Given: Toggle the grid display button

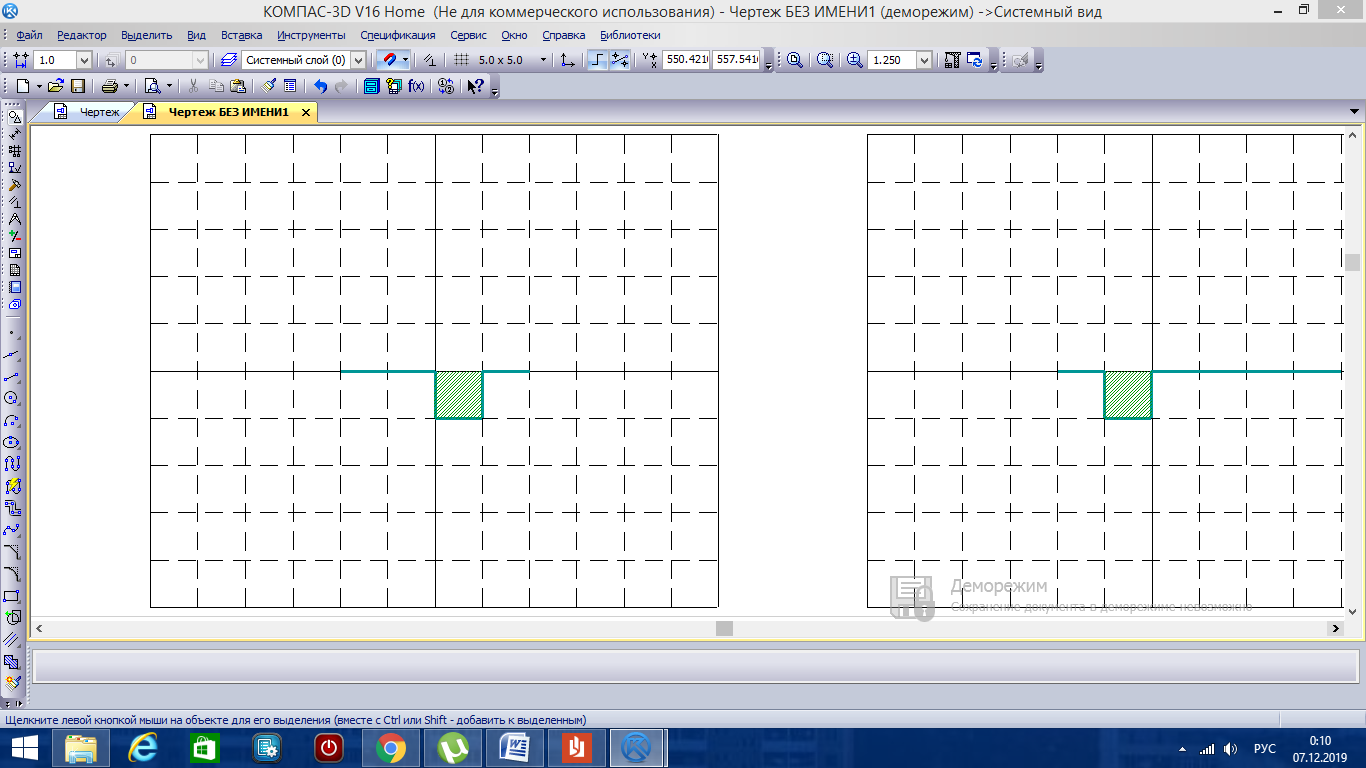Looking at the screenshot, I should 461,60.
